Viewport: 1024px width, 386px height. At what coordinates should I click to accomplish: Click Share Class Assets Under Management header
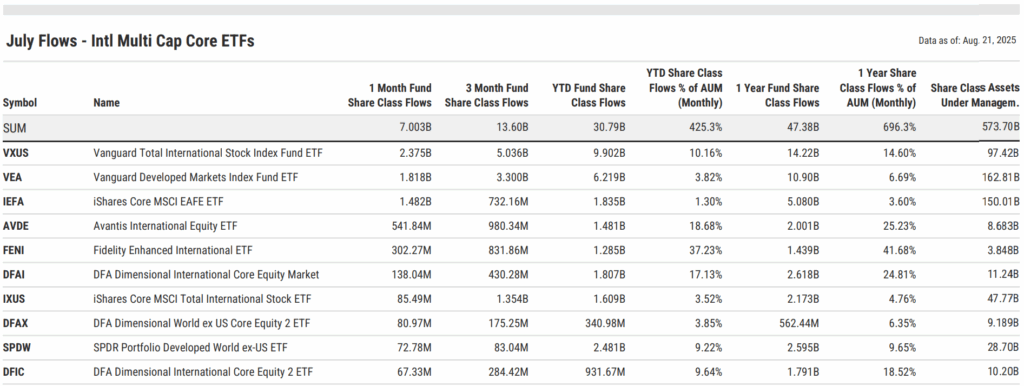[x=974, y=95]
